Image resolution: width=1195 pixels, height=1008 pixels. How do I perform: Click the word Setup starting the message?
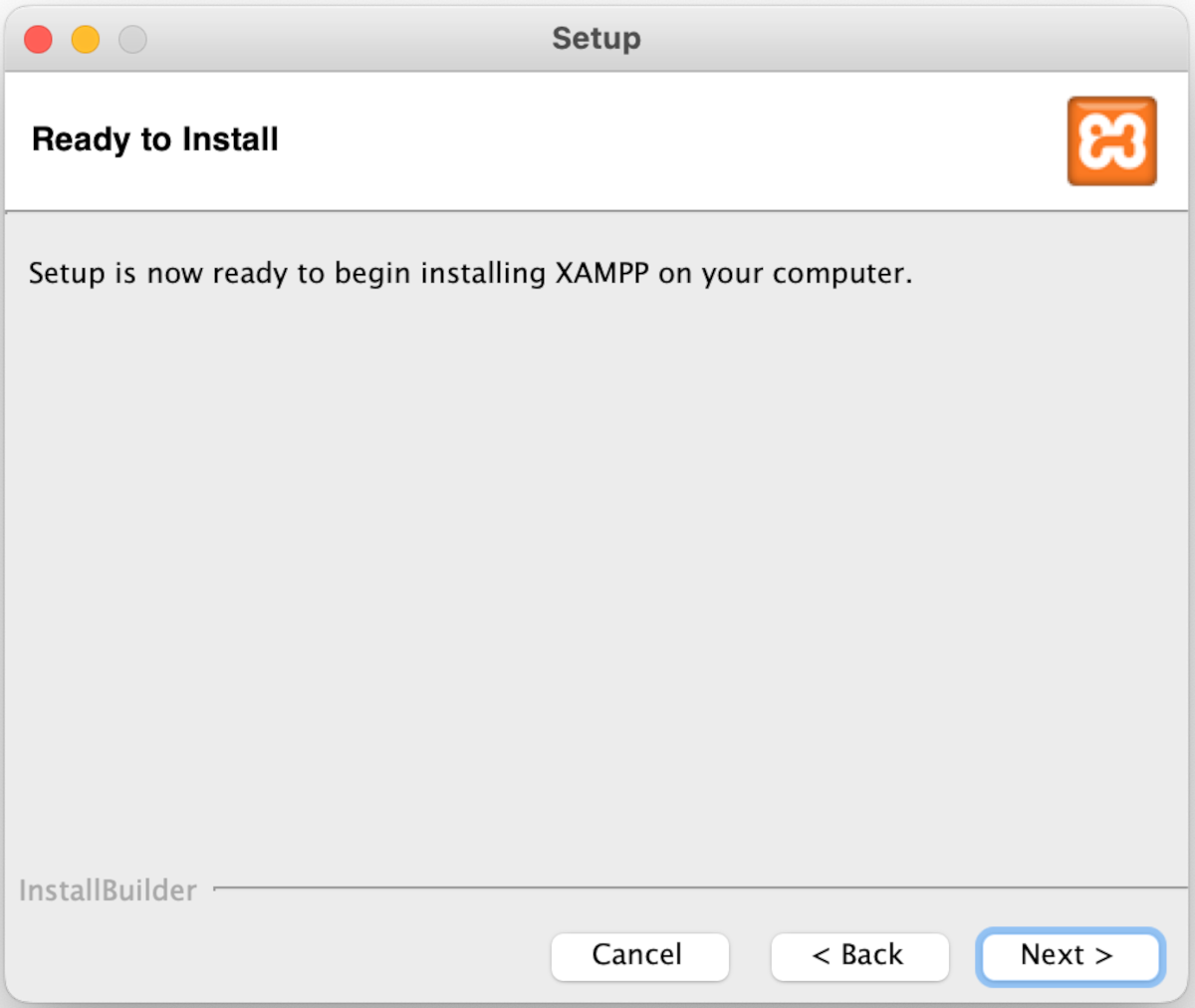tap(66, 273)
